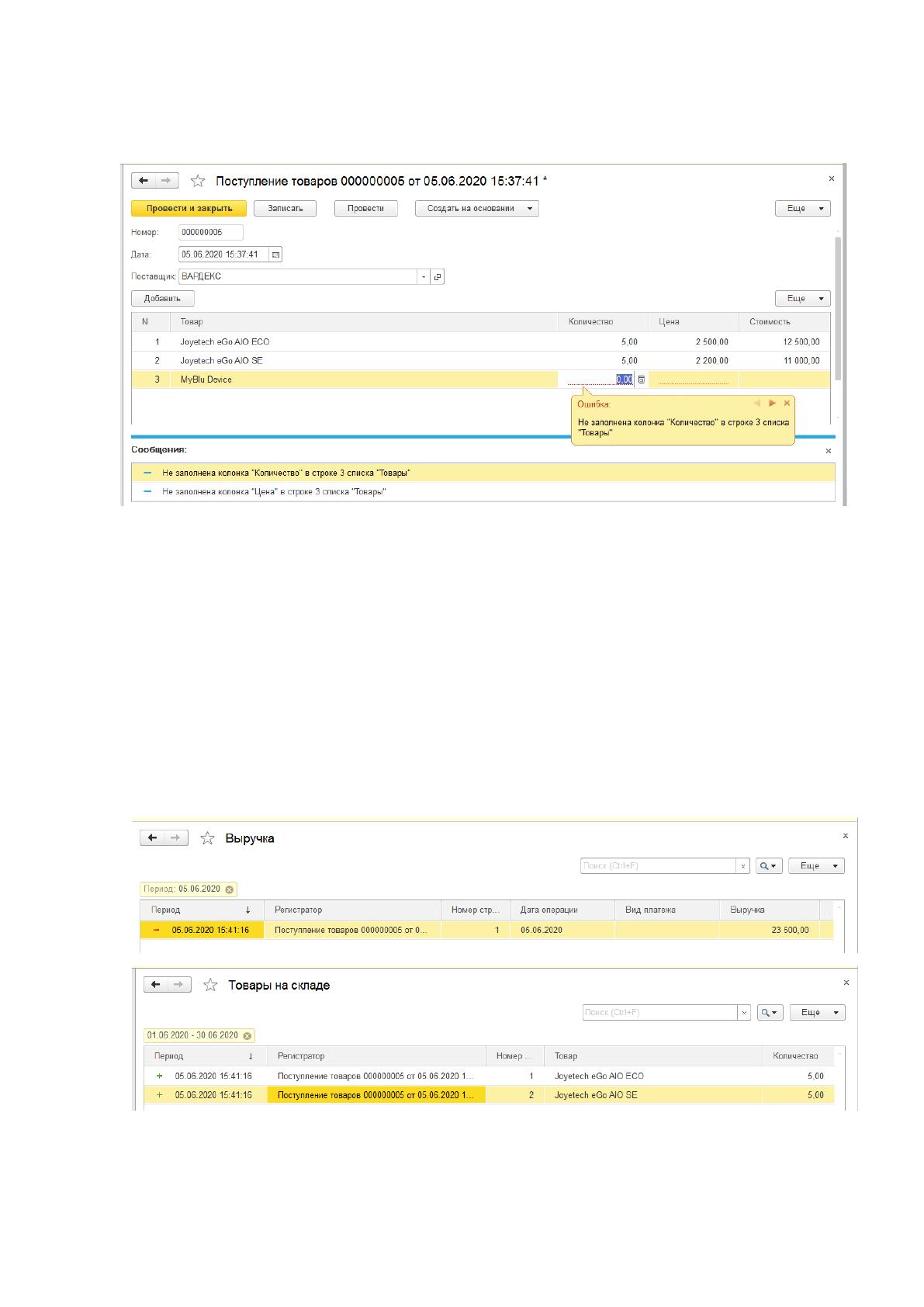The height and width of the screenshot is (1307, 924).
Task: Click the open-item icon beside Поставщик field
Action: (x=438, y=277)
